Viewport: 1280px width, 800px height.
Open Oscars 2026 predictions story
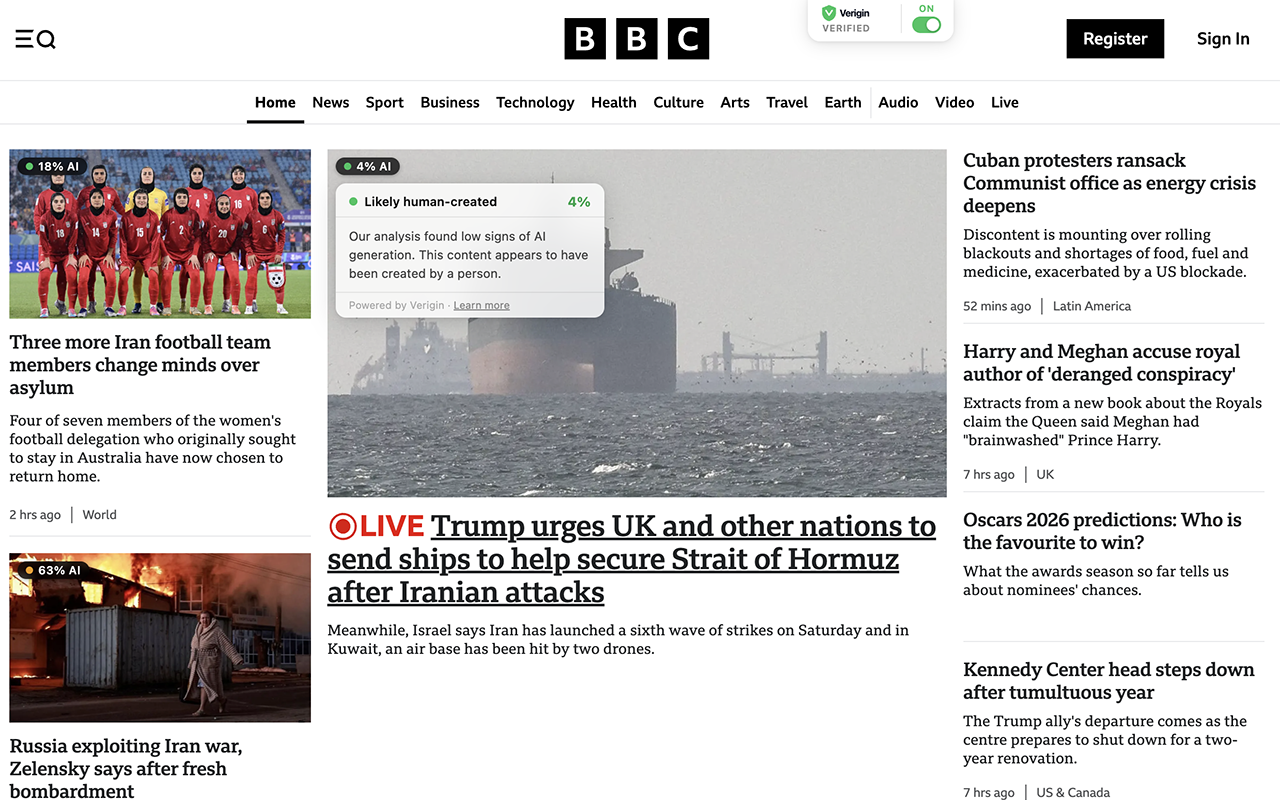click(x=1102, y=531)
